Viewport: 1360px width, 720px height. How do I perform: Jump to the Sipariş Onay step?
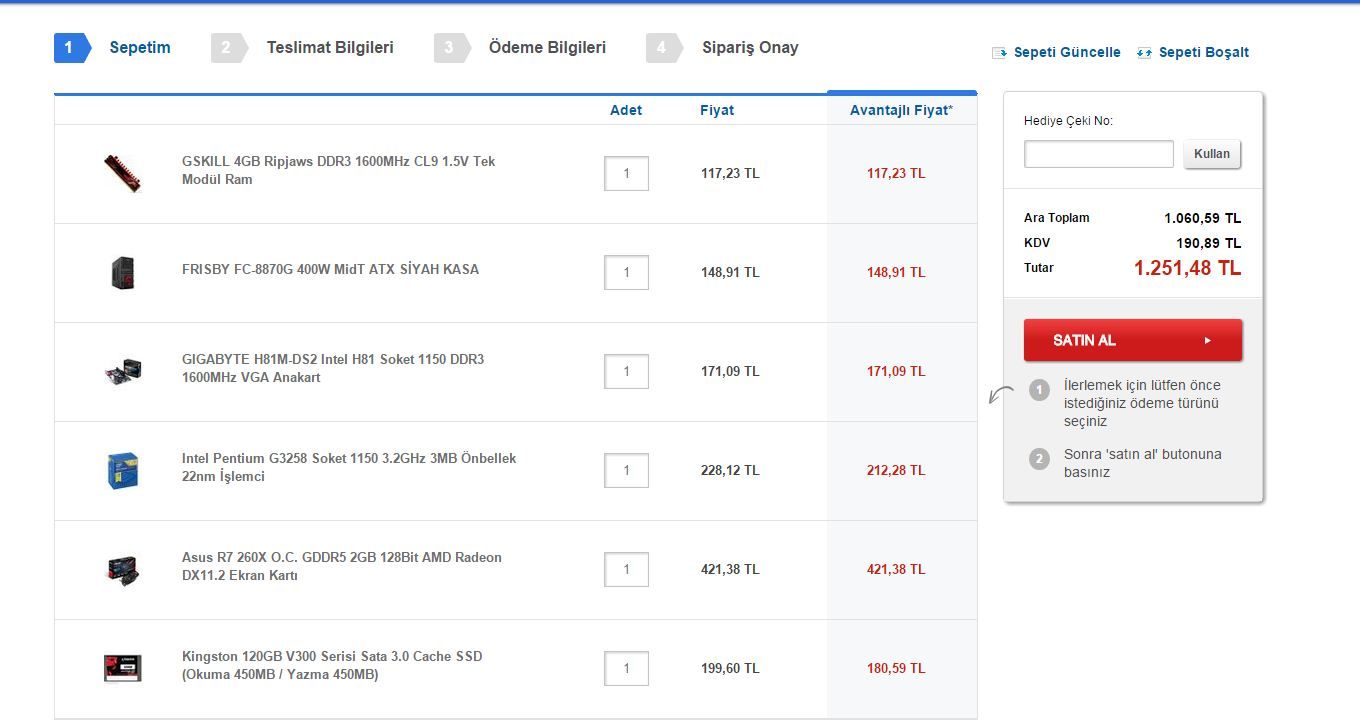click(x=749, y=48)
